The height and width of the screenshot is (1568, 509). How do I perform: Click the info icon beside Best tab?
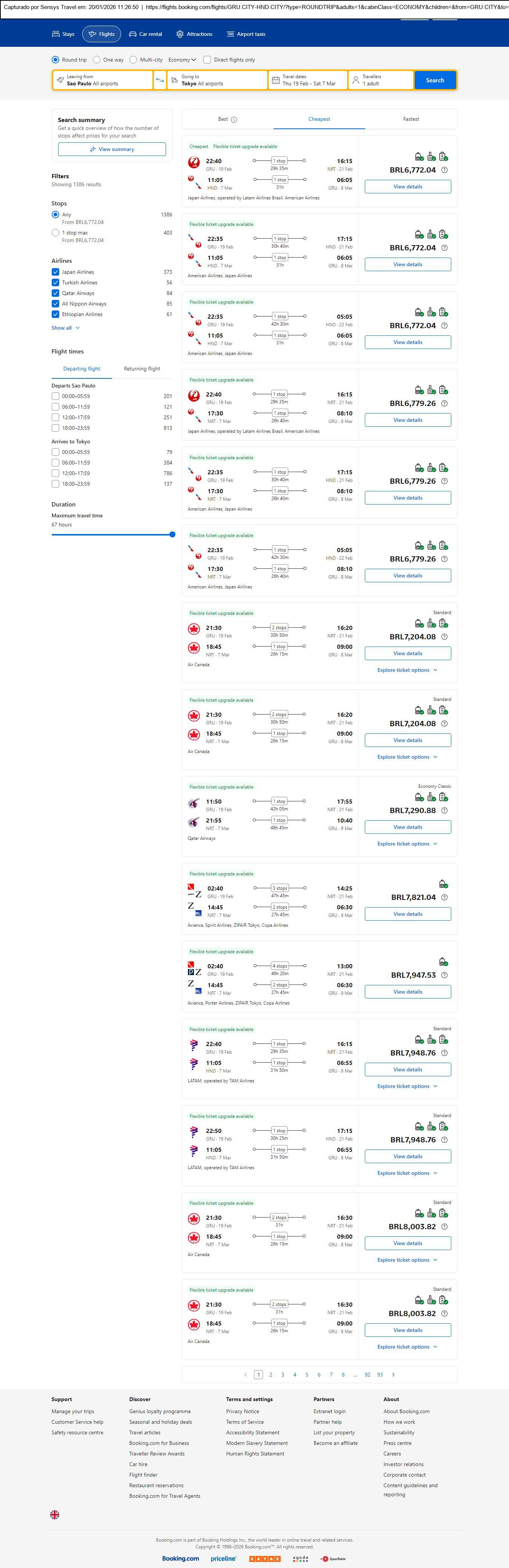[234, 120]
